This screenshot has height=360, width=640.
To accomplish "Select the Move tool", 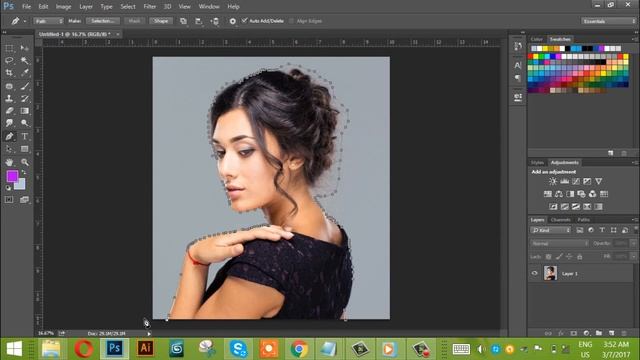I will click(x=24, y=48).
